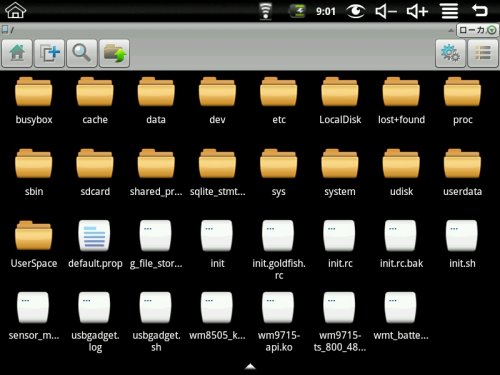Select the init.rc file
Viewport: 500px width, 375px height.
tap(340, 244)
